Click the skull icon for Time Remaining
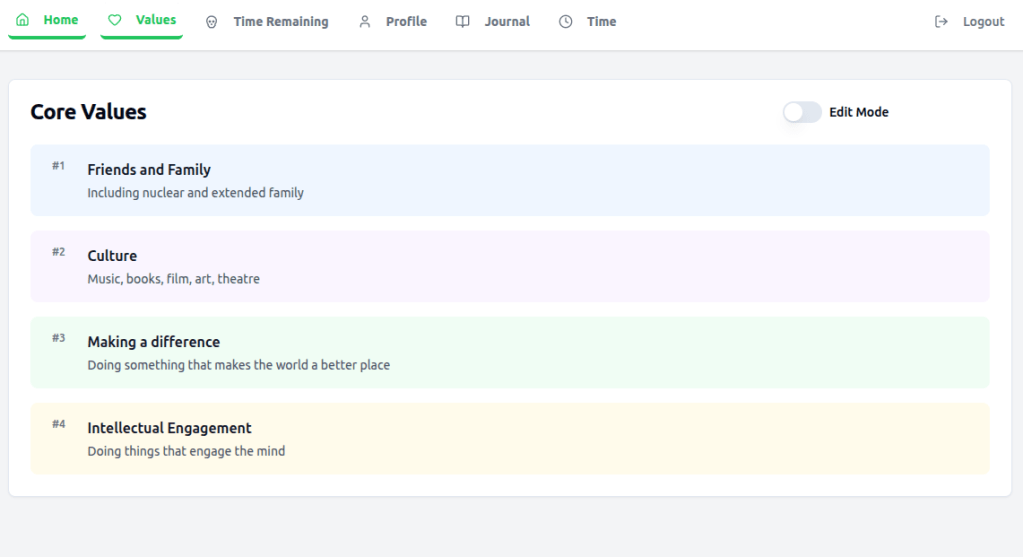 click(211, 22)
